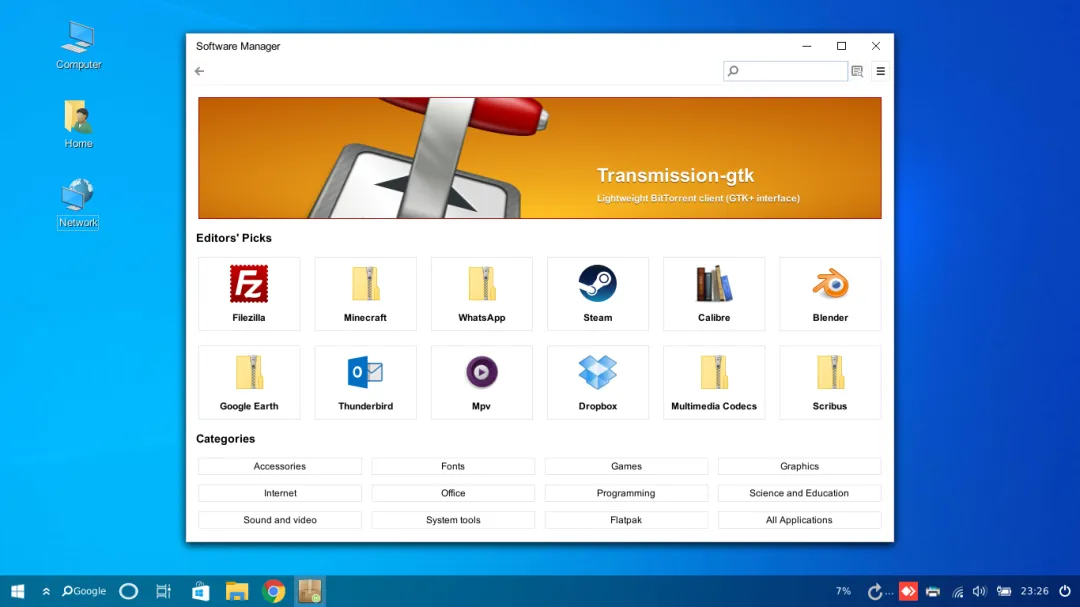Click the Cortana-style circle icon
The height and width of the screenshot is (607, 1080).
129,591
